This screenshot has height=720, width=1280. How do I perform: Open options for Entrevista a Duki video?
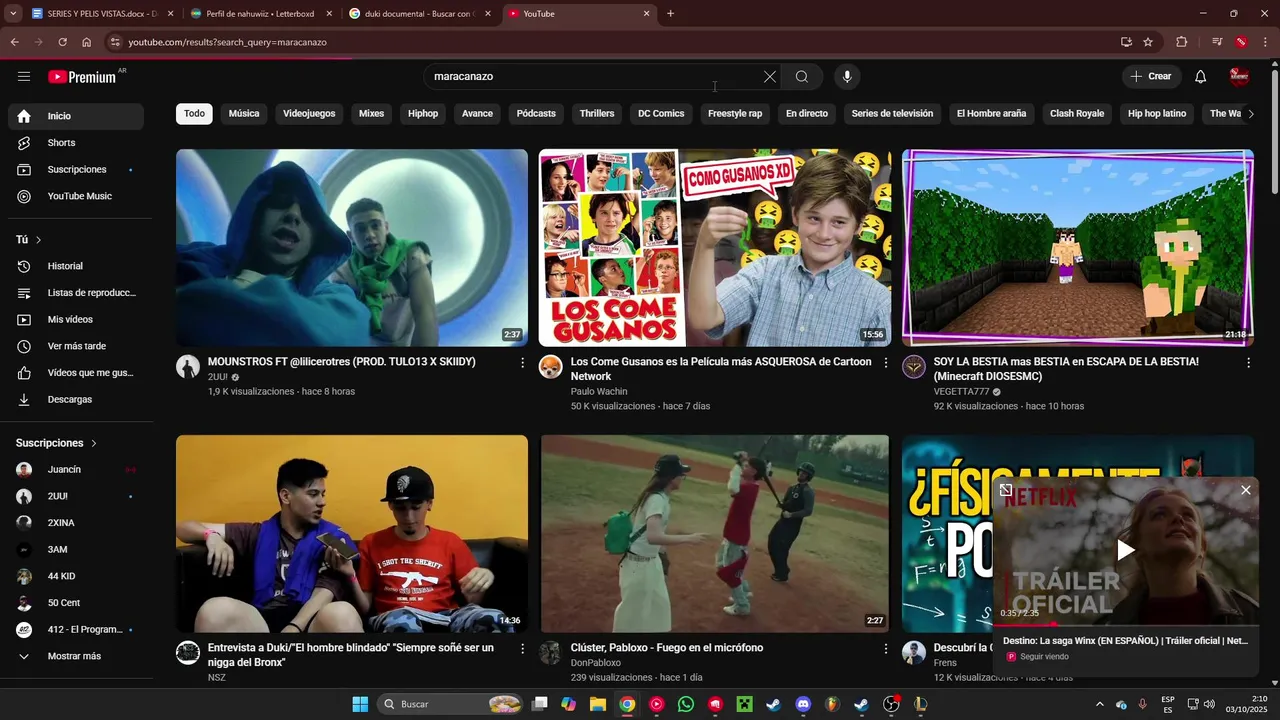click(x=522, y=649)
